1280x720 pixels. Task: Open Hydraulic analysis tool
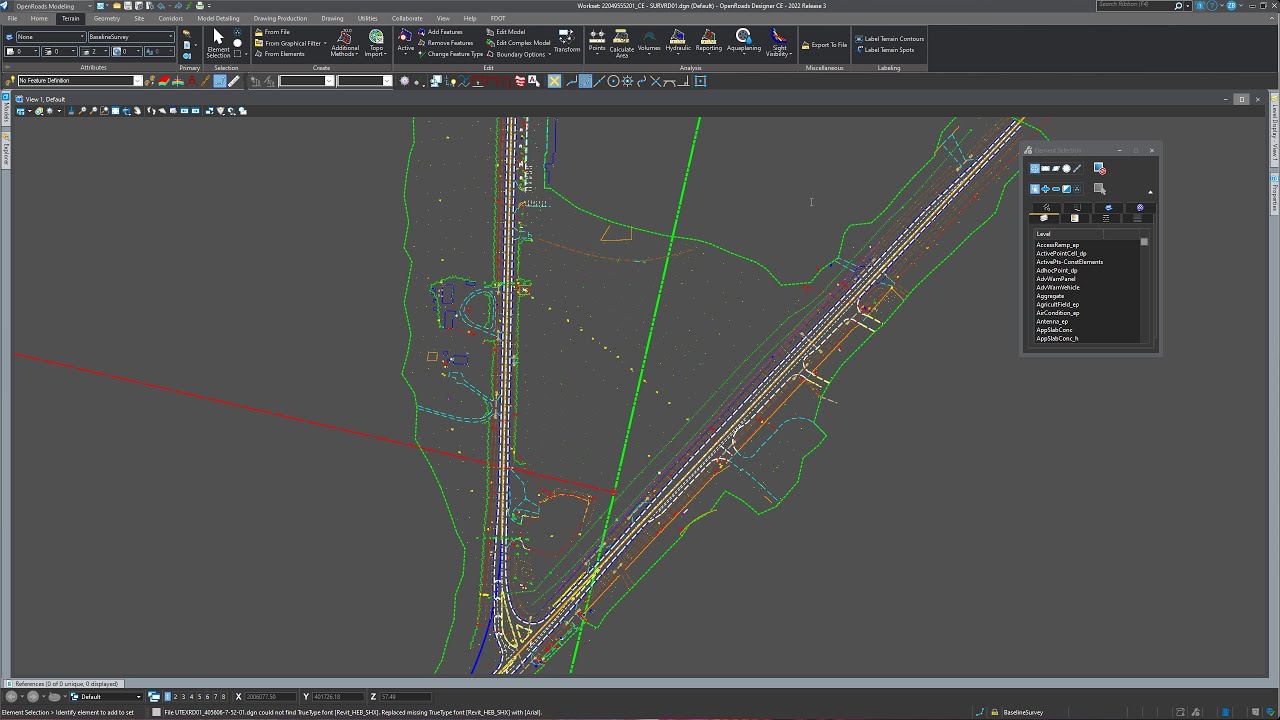coord(678,41)
